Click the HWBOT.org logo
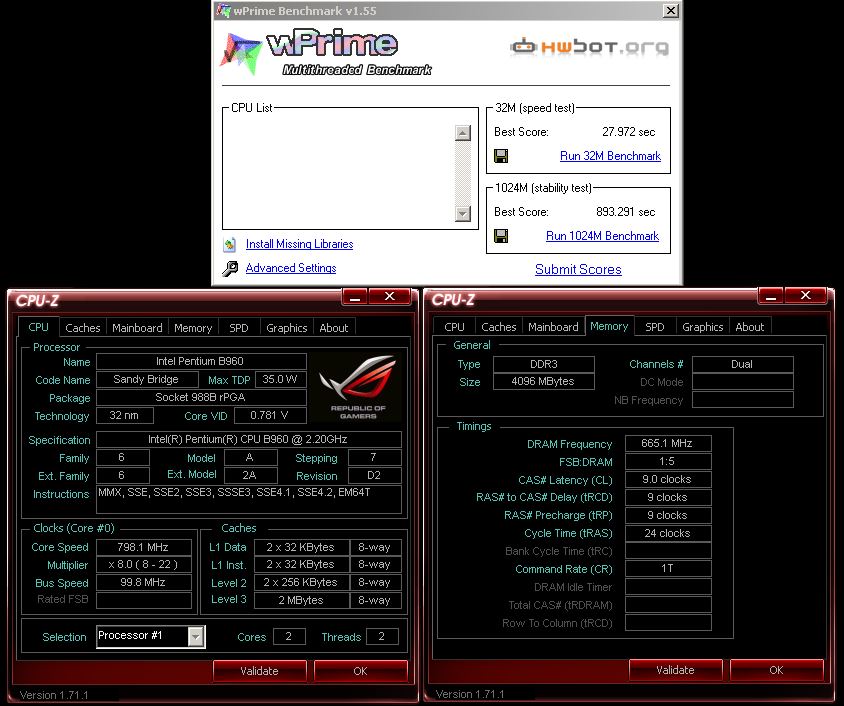Screen dimensions: 844x706 pyautogui.click(x=589, y=47)
